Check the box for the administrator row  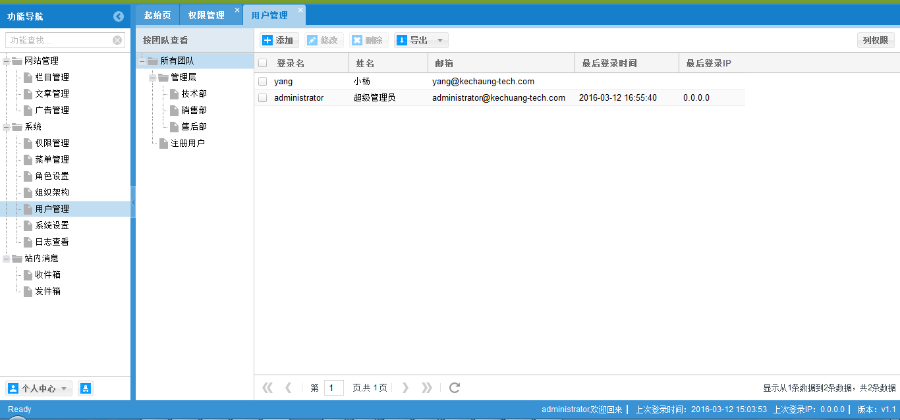[x=262, y=98]
